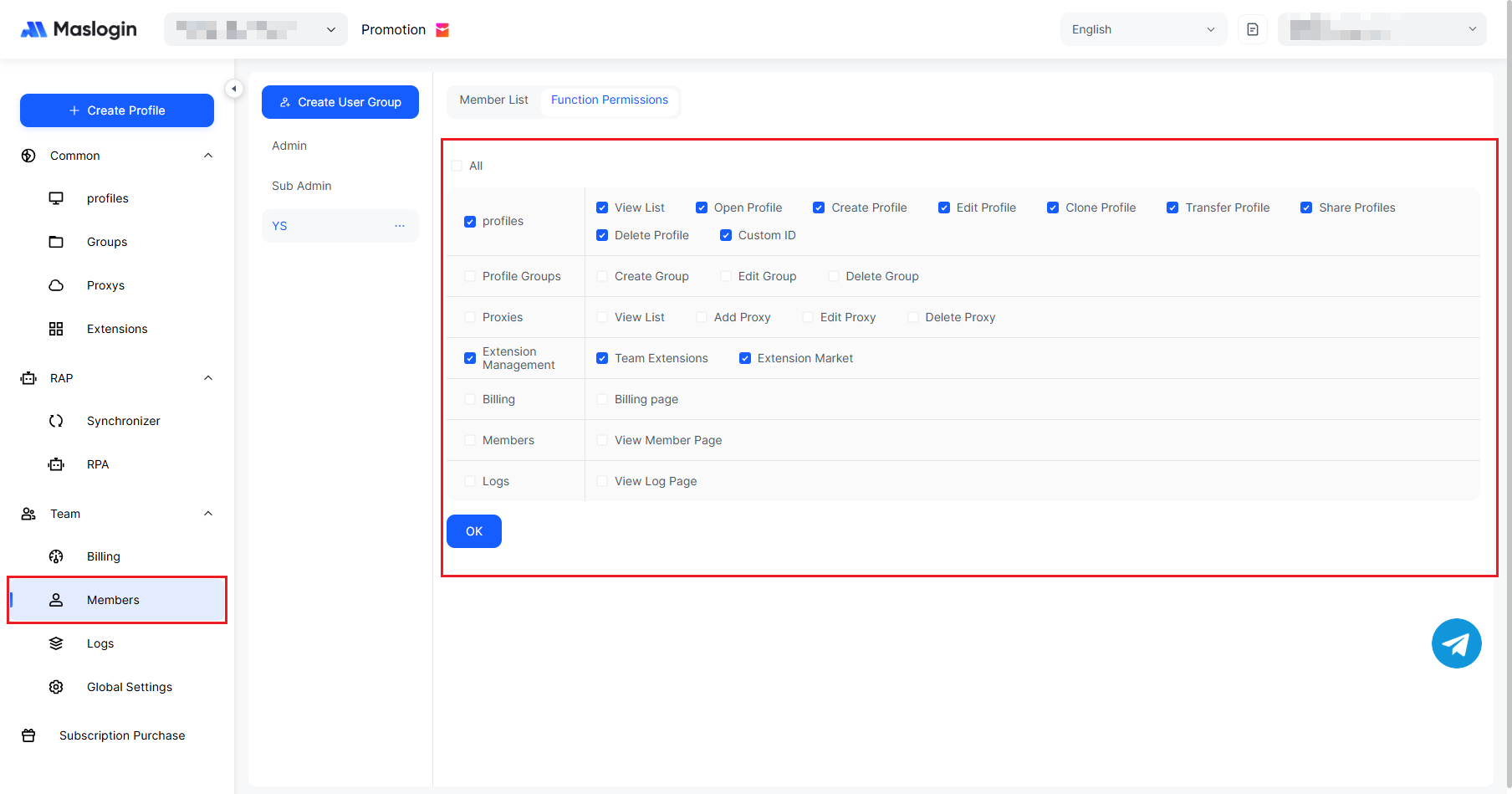Click the Promotion gift icon

(x=442, y=30)
